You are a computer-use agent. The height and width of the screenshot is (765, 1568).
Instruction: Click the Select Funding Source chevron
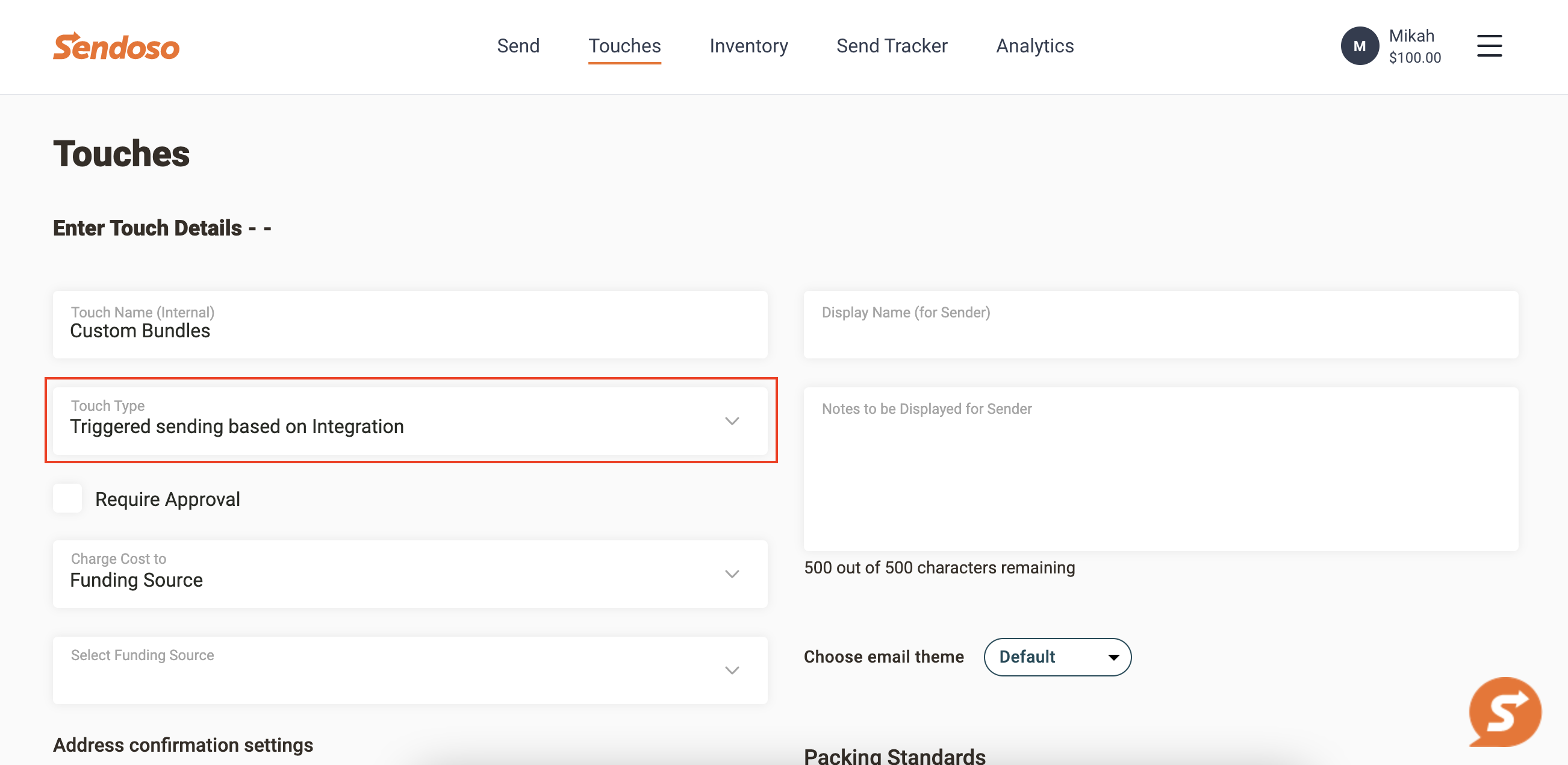732,670
